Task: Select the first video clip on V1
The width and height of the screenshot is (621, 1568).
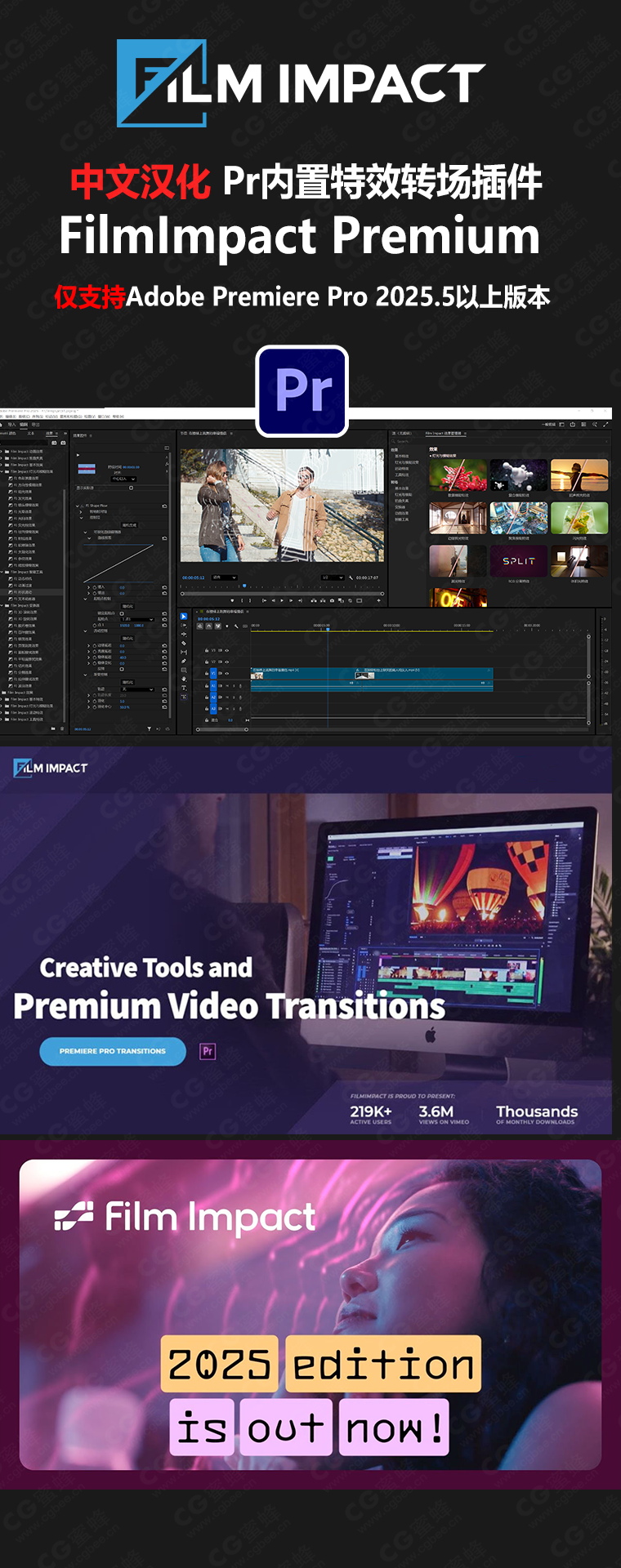Action: coord(302,673)
